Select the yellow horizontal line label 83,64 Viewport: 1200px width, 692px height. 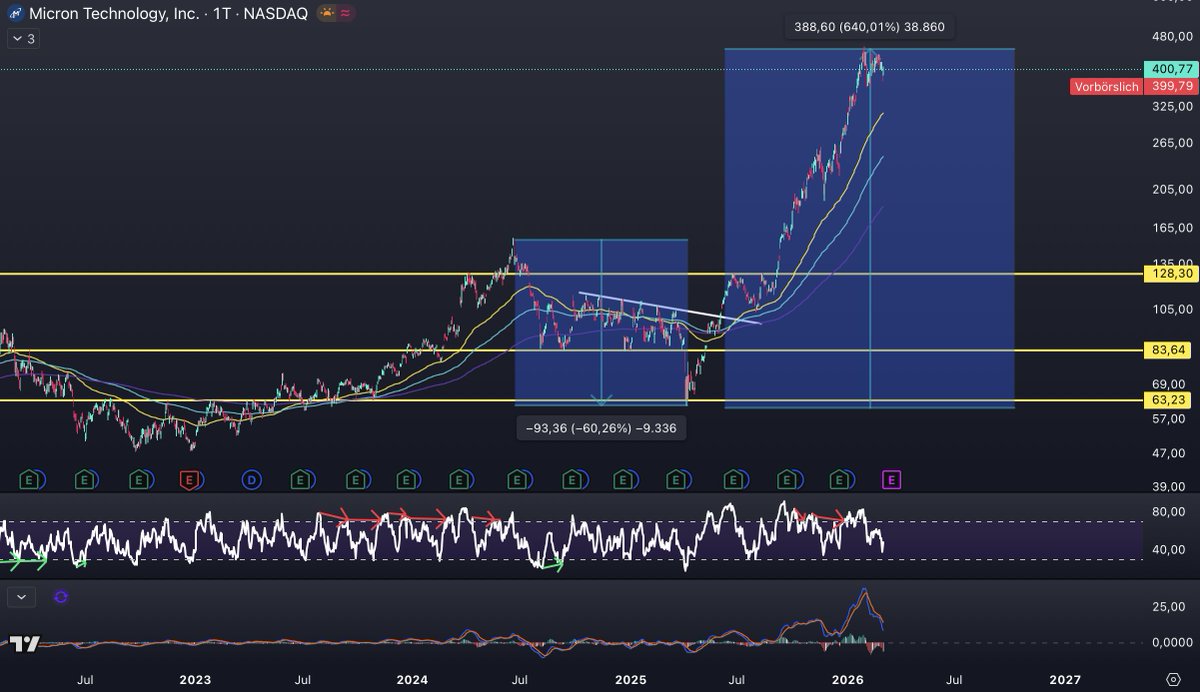1169,350
